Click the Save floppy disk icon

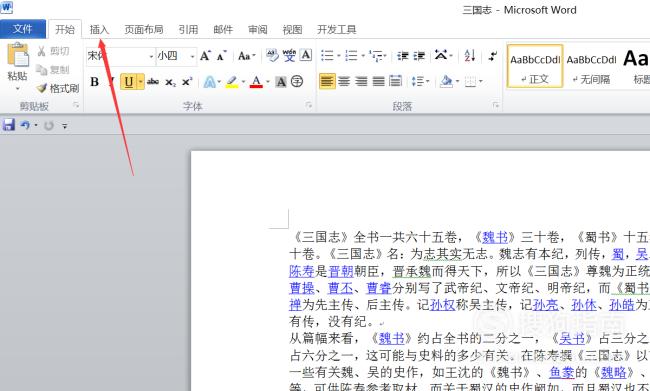tap(9, 125)
